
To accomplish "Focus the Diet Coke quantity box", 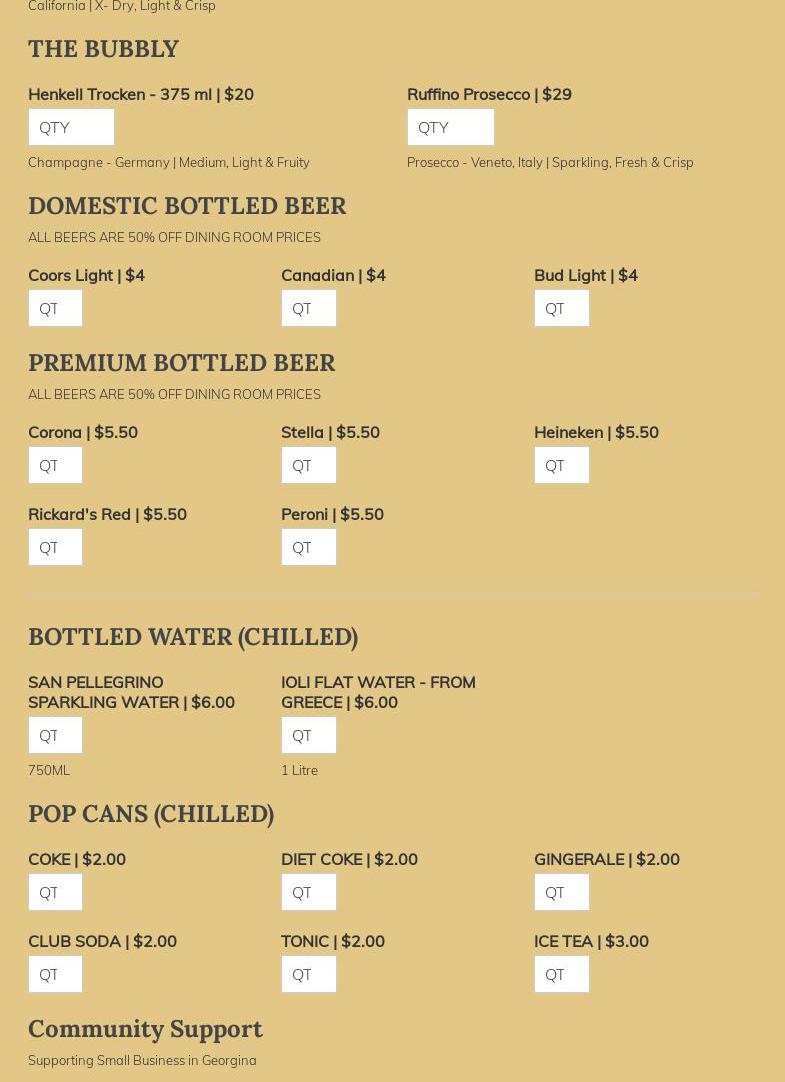I will (308, 892).
